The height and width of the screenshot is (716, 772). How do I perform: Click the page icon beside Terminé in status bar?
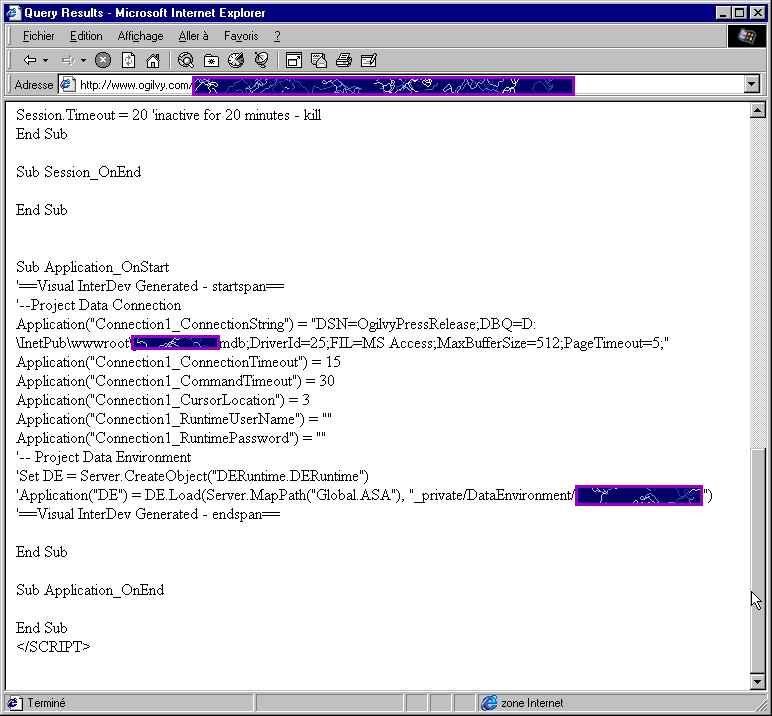pyautogui.click(x=13, y=703)
